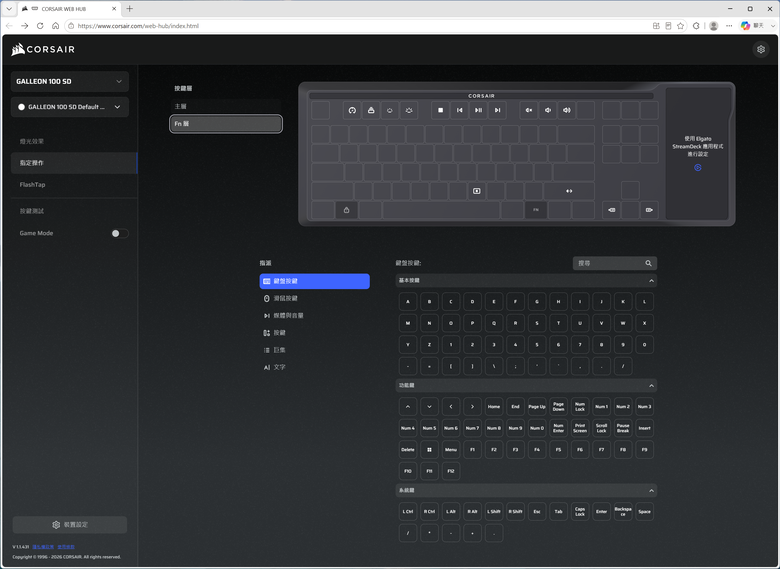Click the Esc key button

pos(537,512)
